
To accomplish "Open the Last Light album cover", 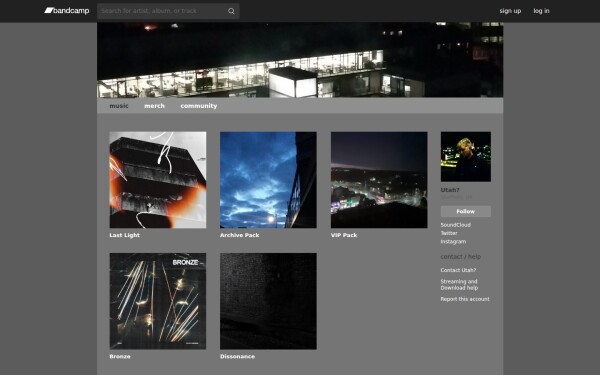I will [158, 180].
